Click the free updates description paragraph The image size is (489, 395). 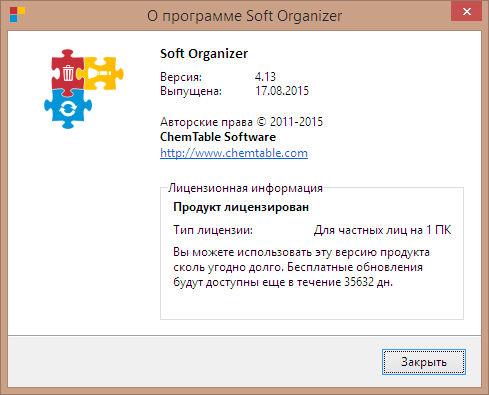301,267
